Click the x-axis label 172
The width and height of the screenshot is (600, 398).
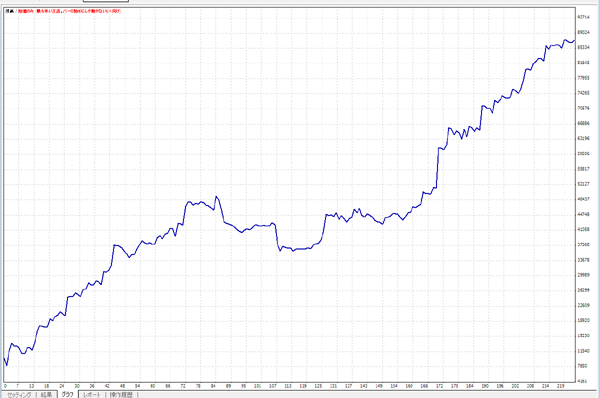click(439, 386)
